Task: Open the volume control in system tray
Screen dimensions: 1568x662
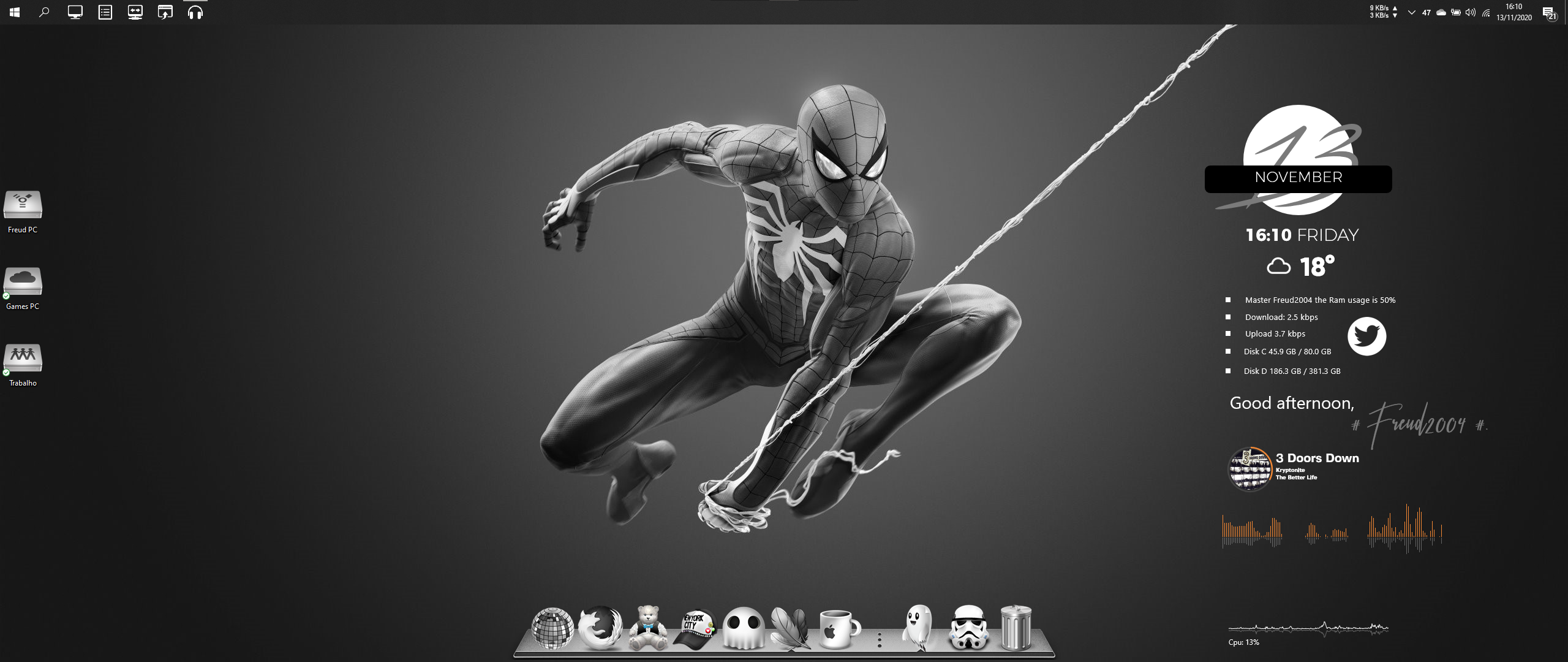Action: click(1470, 12)
